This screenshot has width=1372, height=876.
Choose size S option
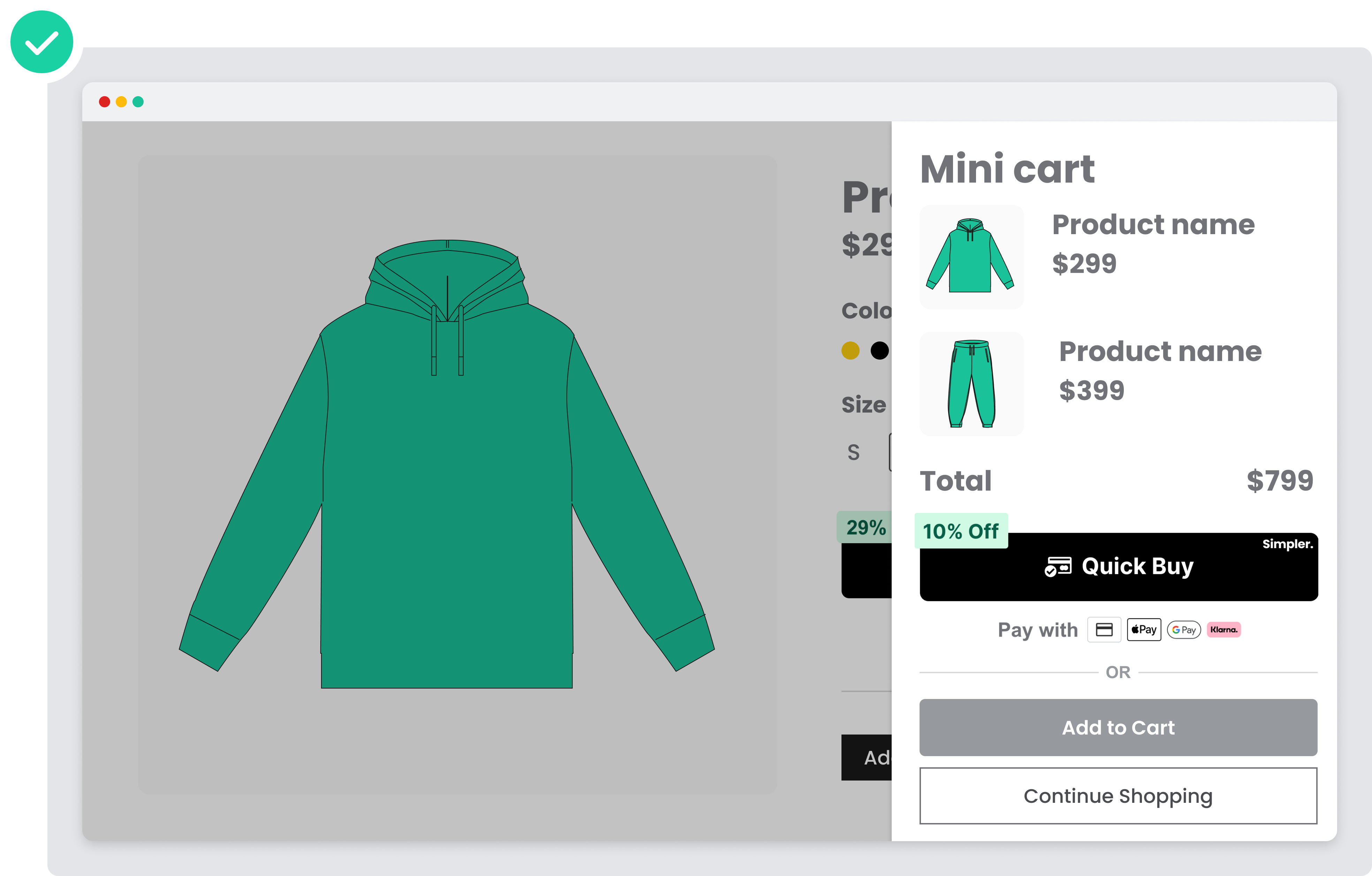pos(853,452)
